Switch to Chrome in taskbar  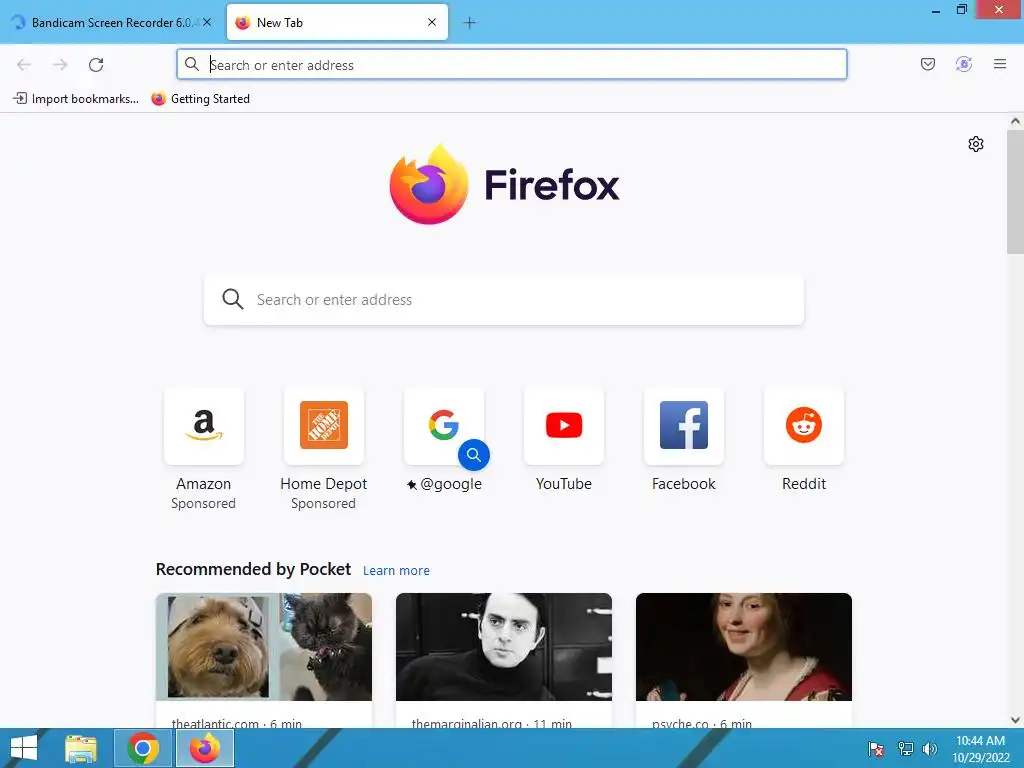[143, 748]
